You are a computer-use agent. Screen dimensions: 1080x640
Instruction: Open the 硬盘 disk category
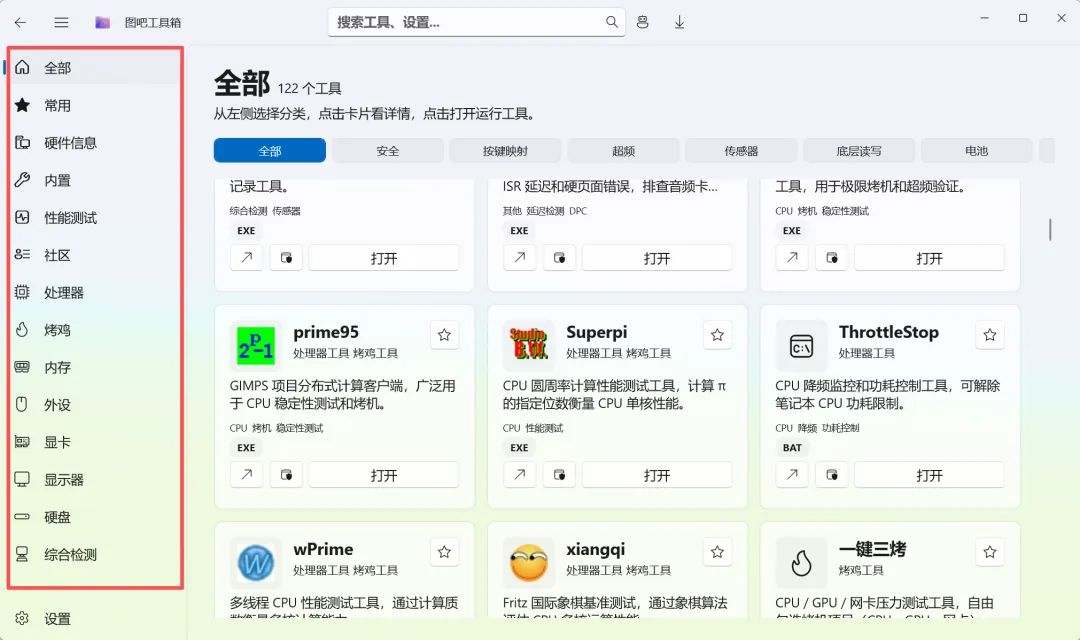pyautogui.click(x=94, y=517)
